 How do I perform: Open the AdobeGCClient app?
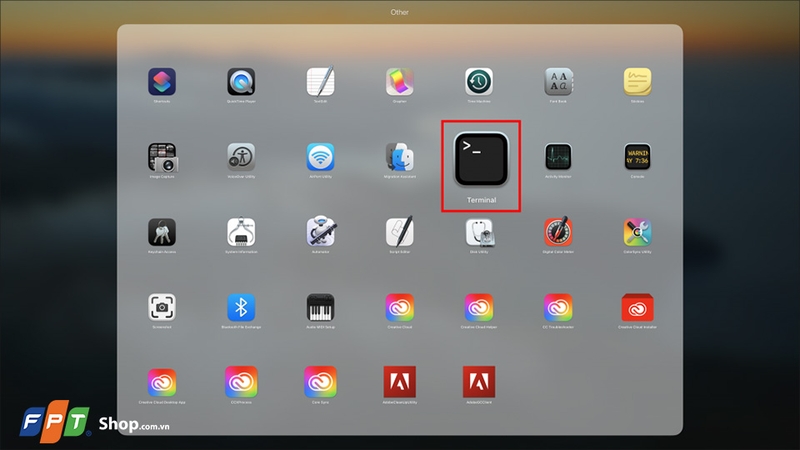click(x=479, y=382)
